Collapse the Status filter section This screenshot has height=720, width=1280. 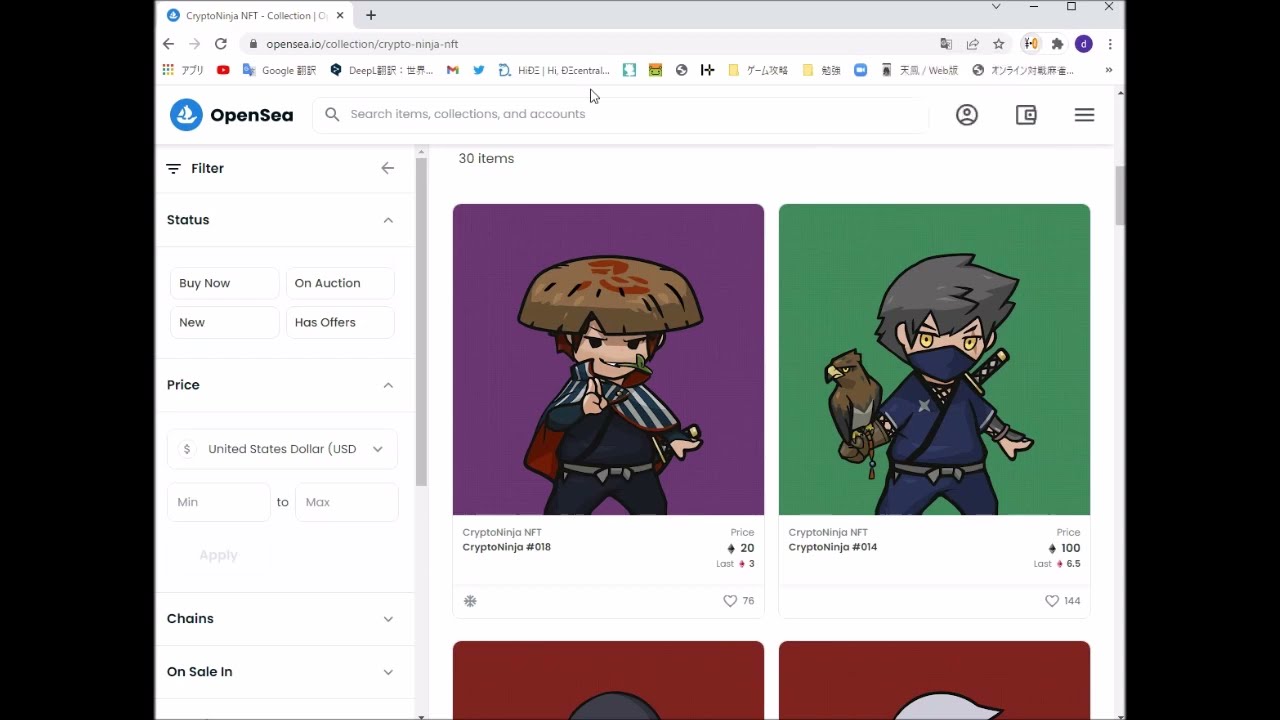(388, 220)
